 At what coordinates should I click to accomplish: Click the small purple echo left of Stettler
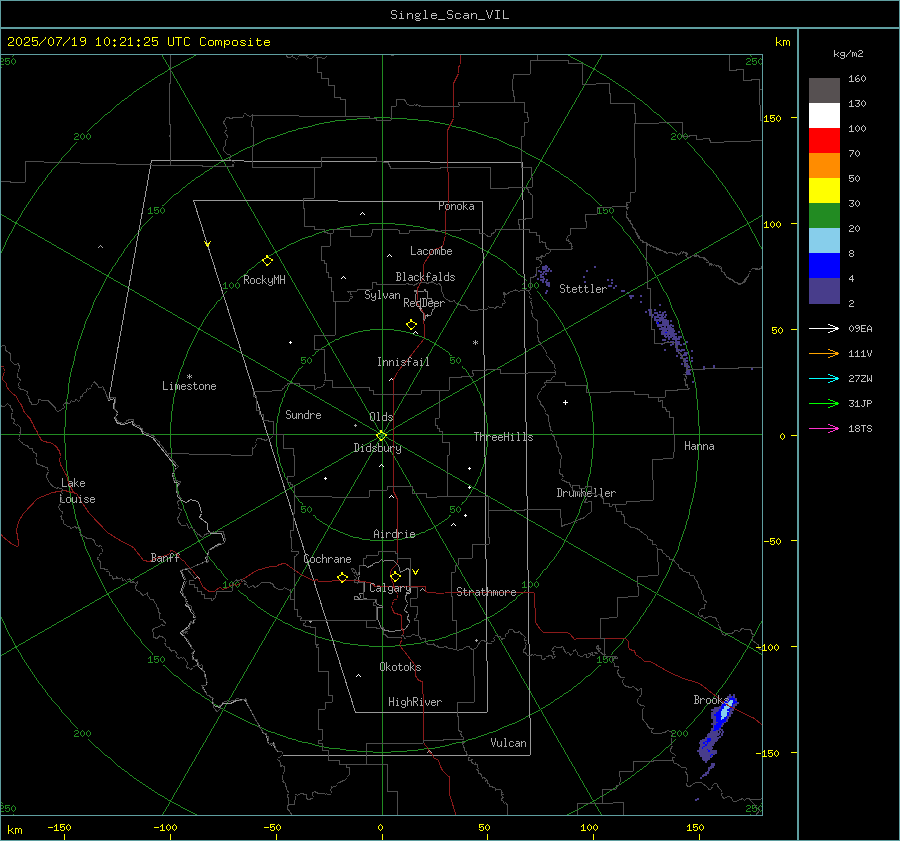544,277
